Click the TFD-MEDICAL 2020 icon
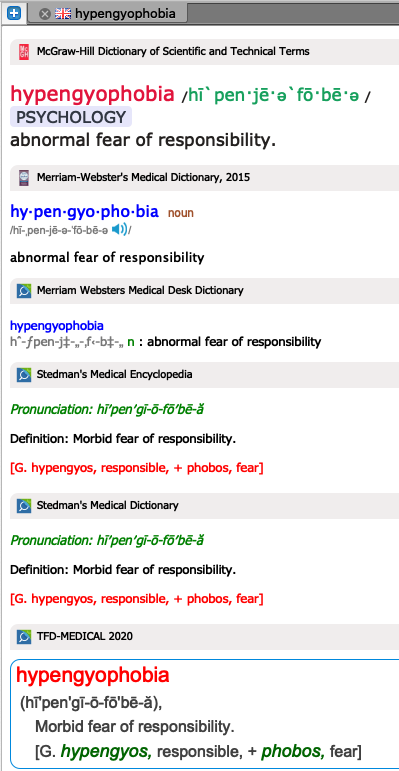This screenshot has height=771, width=399. pyautogui.click(x=24, y=637)
